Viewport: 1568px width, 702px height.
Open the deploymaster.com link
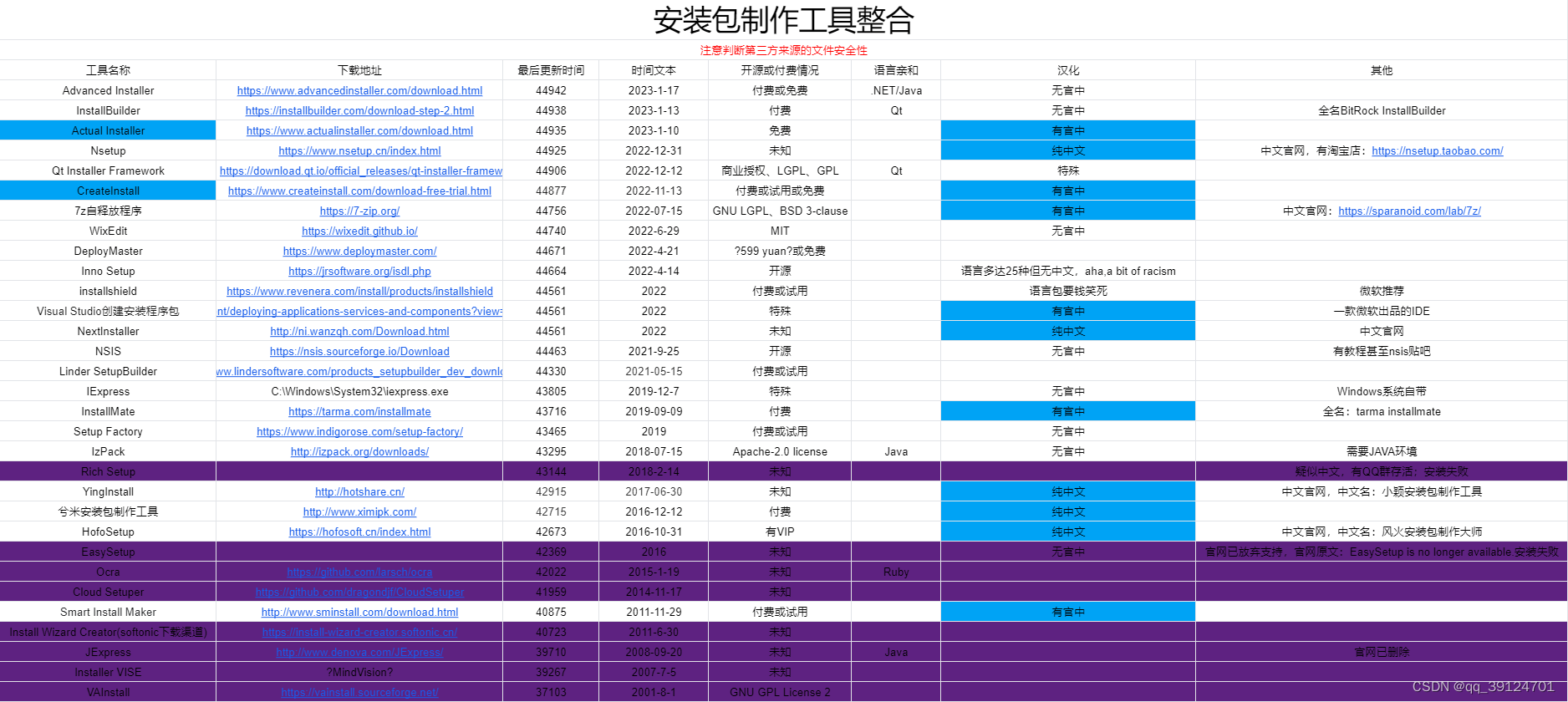coord(359,251)
